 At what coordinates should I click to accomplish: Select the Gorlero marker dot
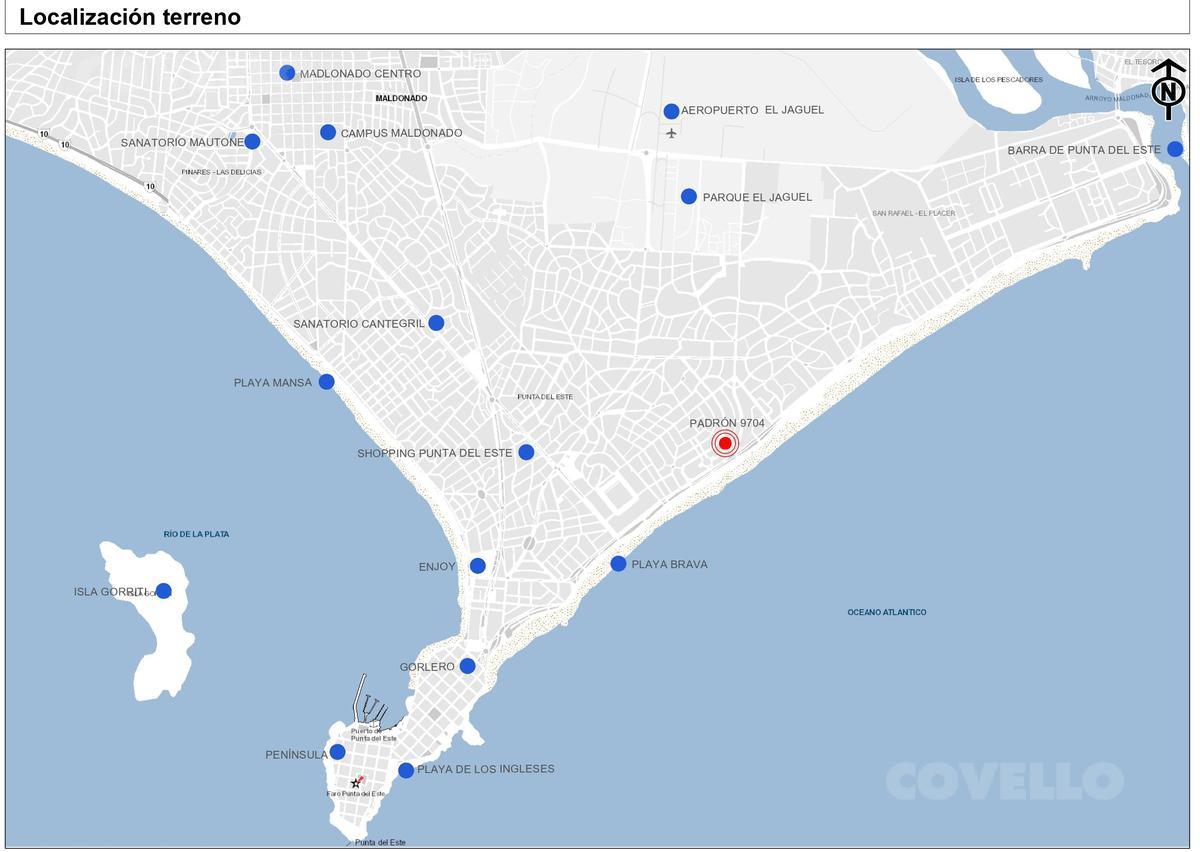[x=467, y=666]
